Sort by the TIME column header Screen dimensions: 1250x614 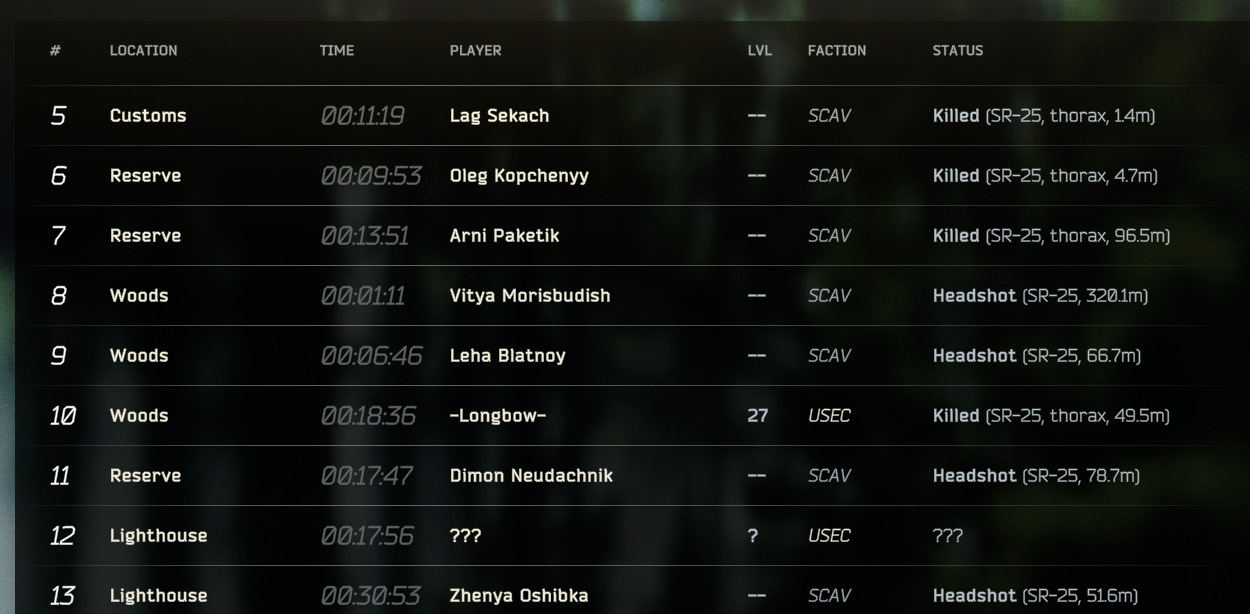click(337, 50)
